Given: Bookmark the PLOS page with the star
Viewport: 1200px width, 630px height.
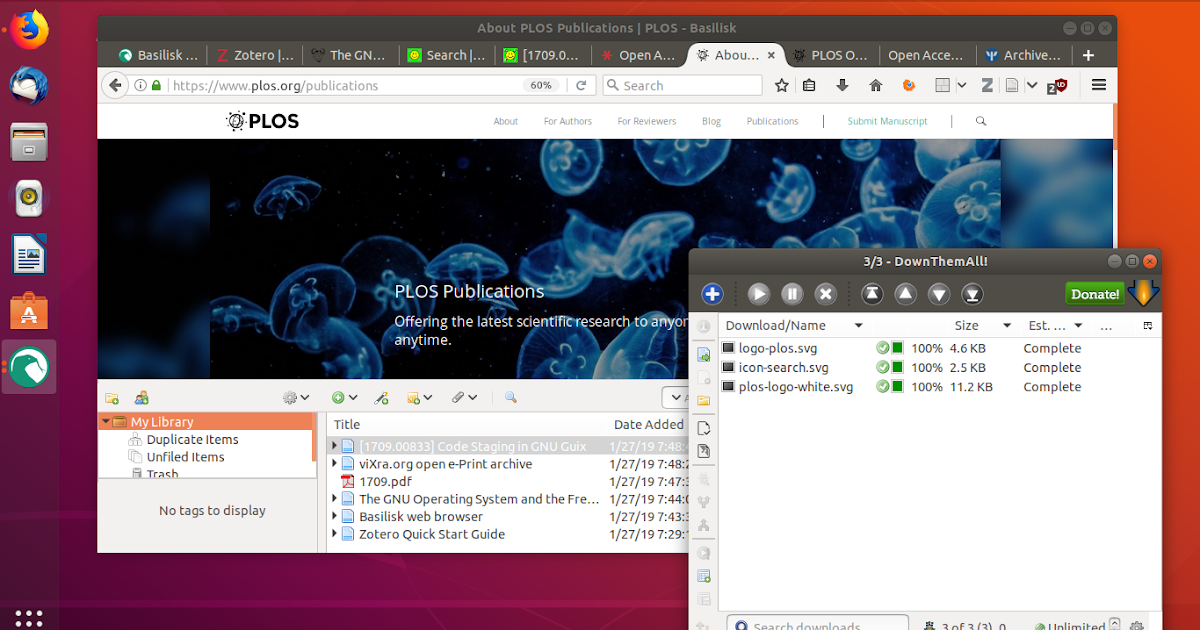Looking at the screenshot, I should [782, 85].
